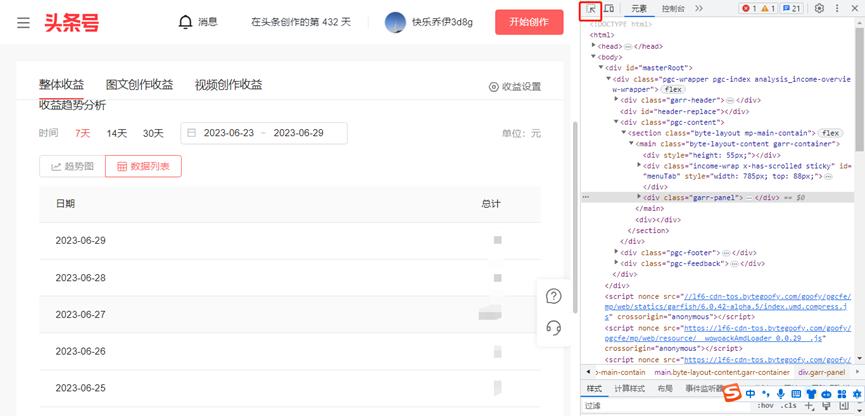Screen dimensions: 865x416
Task: Open the IME skin shirt icon
Action: click(811, 393)
